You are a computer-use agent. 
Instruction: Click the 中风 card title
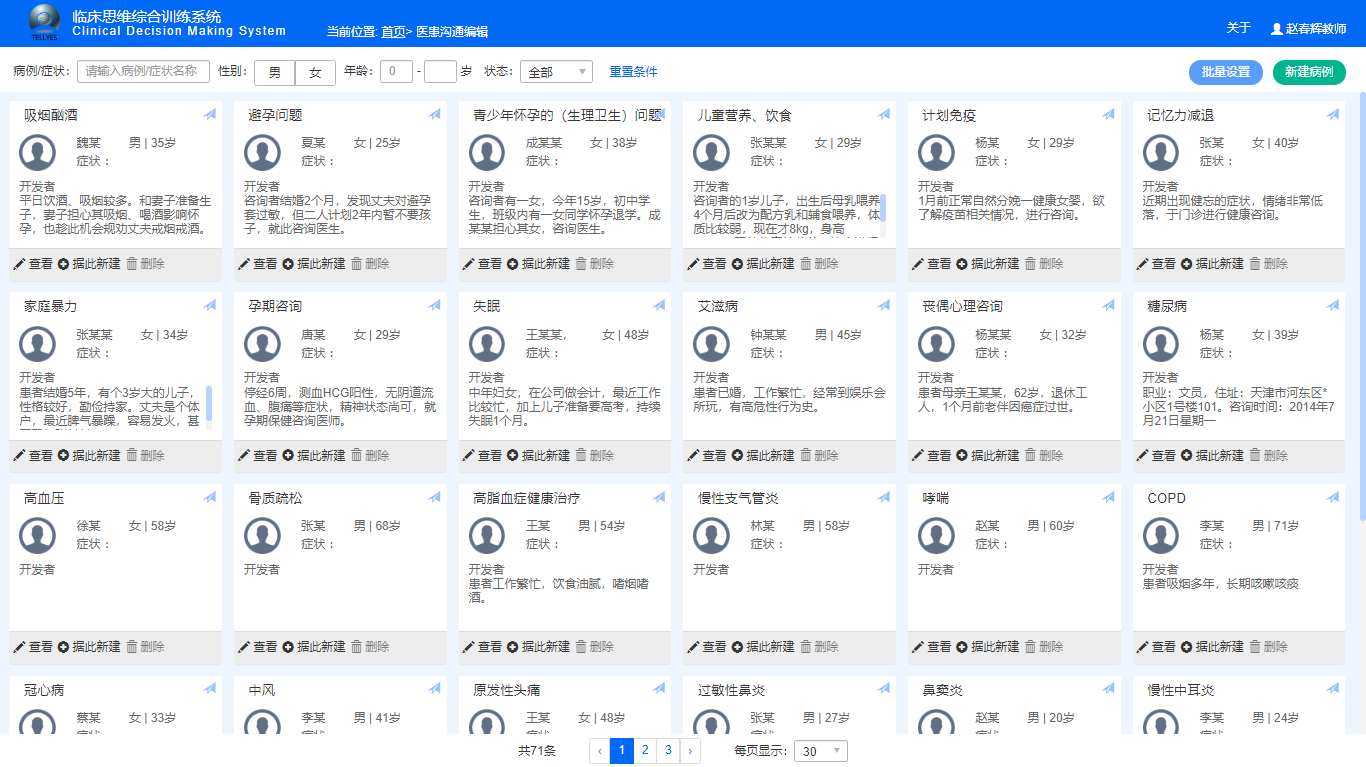click(262, 690)
